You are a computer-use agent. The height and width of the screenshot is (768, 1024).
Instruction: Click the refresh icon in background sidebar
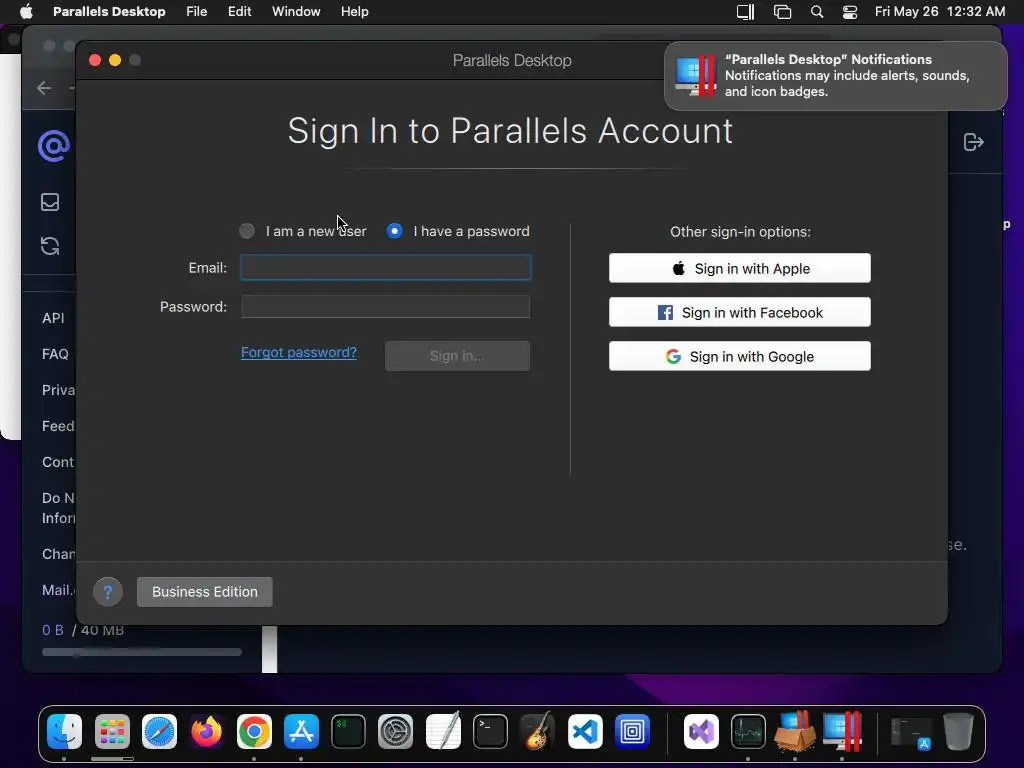point(50,246)
